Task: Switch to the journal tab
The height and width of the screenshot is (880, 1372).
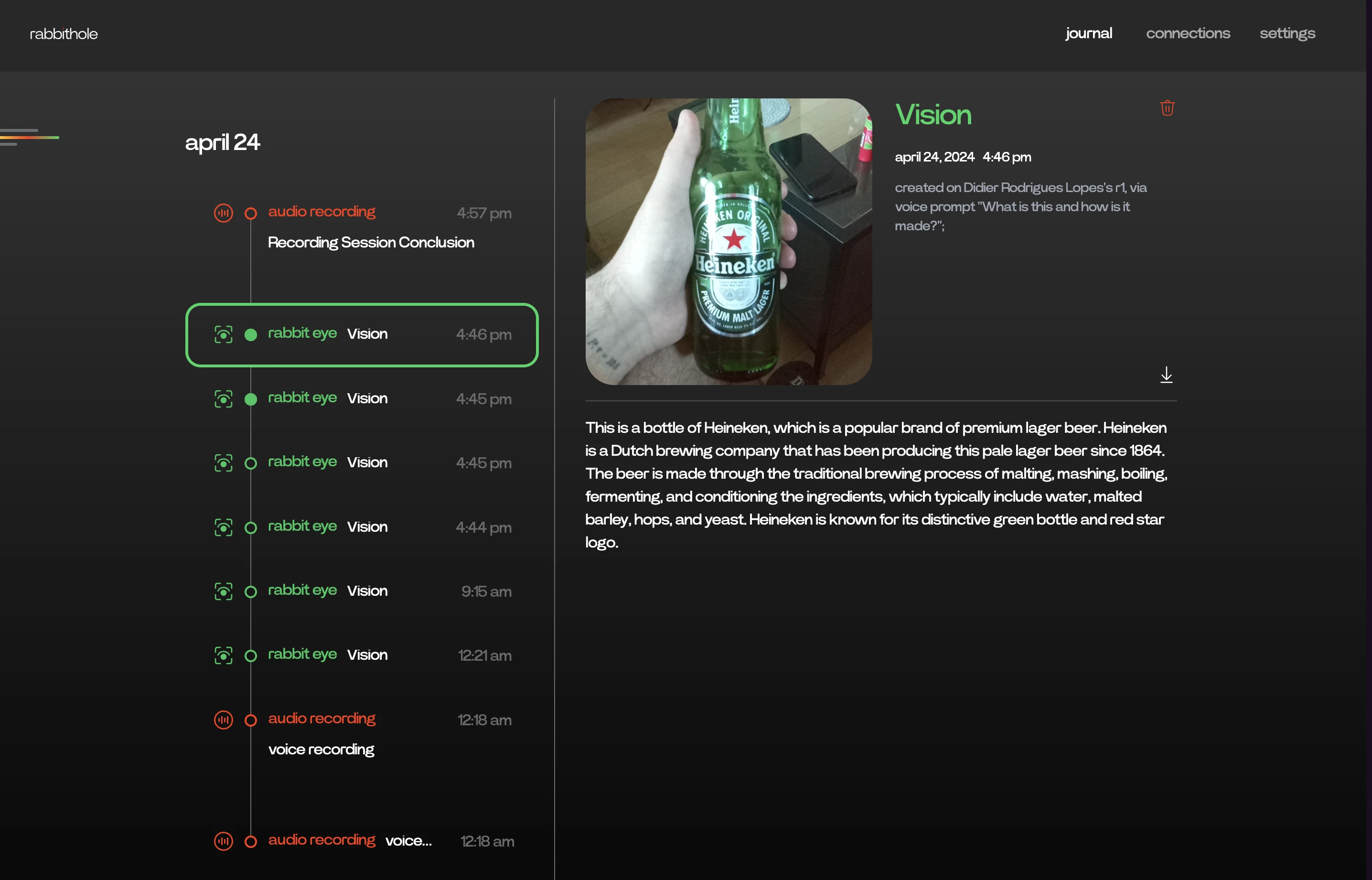Action: [x=1088, y=33]
